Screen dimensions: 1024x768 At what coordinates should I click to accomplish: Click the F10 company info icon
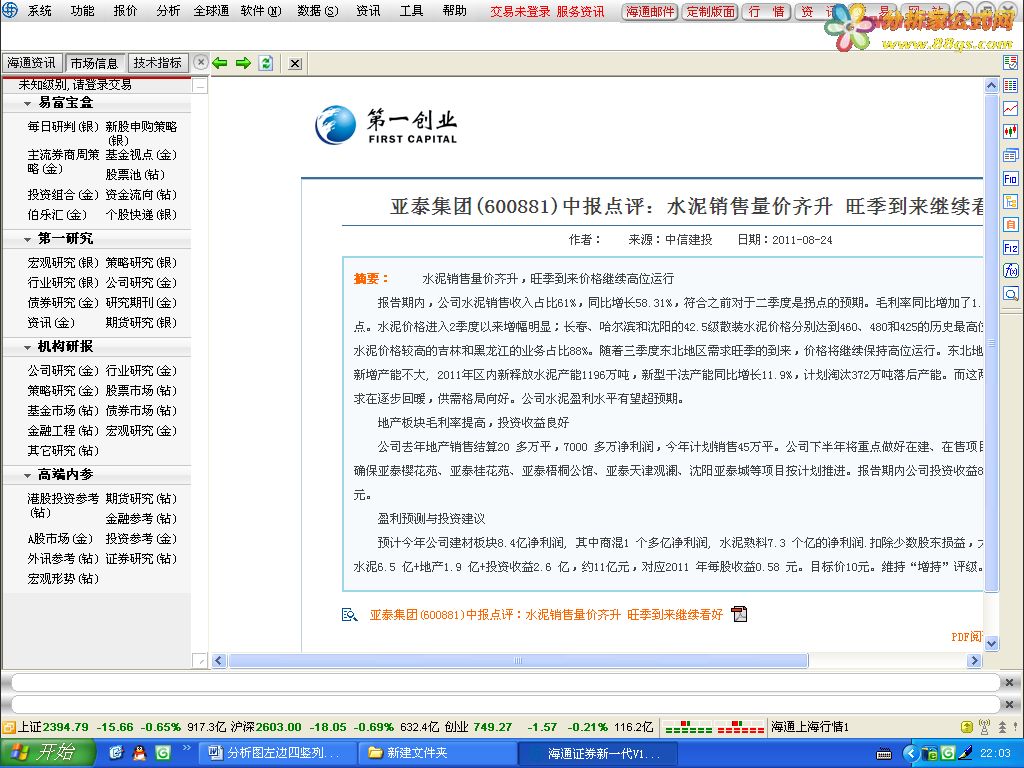tap(1010, 178)
